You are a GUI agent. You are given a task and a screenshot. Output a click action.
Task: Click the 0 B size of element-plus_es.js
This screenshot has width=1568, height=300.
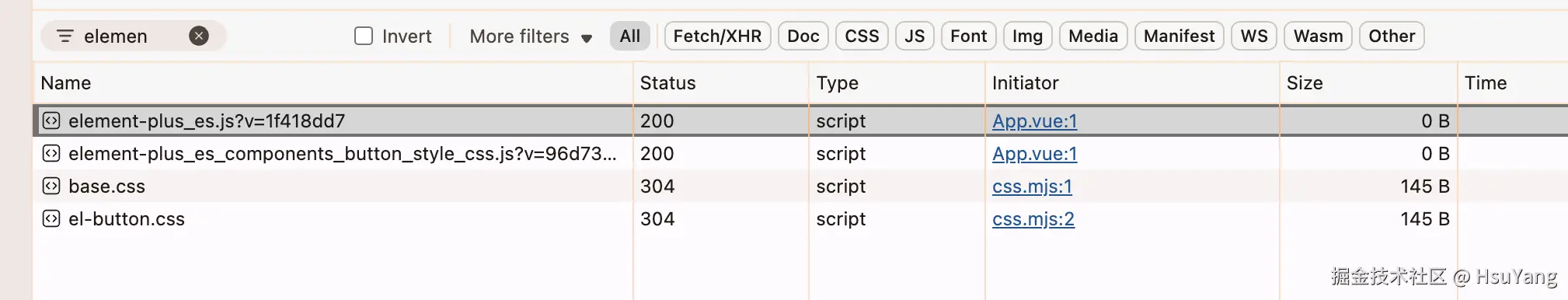1435,120
